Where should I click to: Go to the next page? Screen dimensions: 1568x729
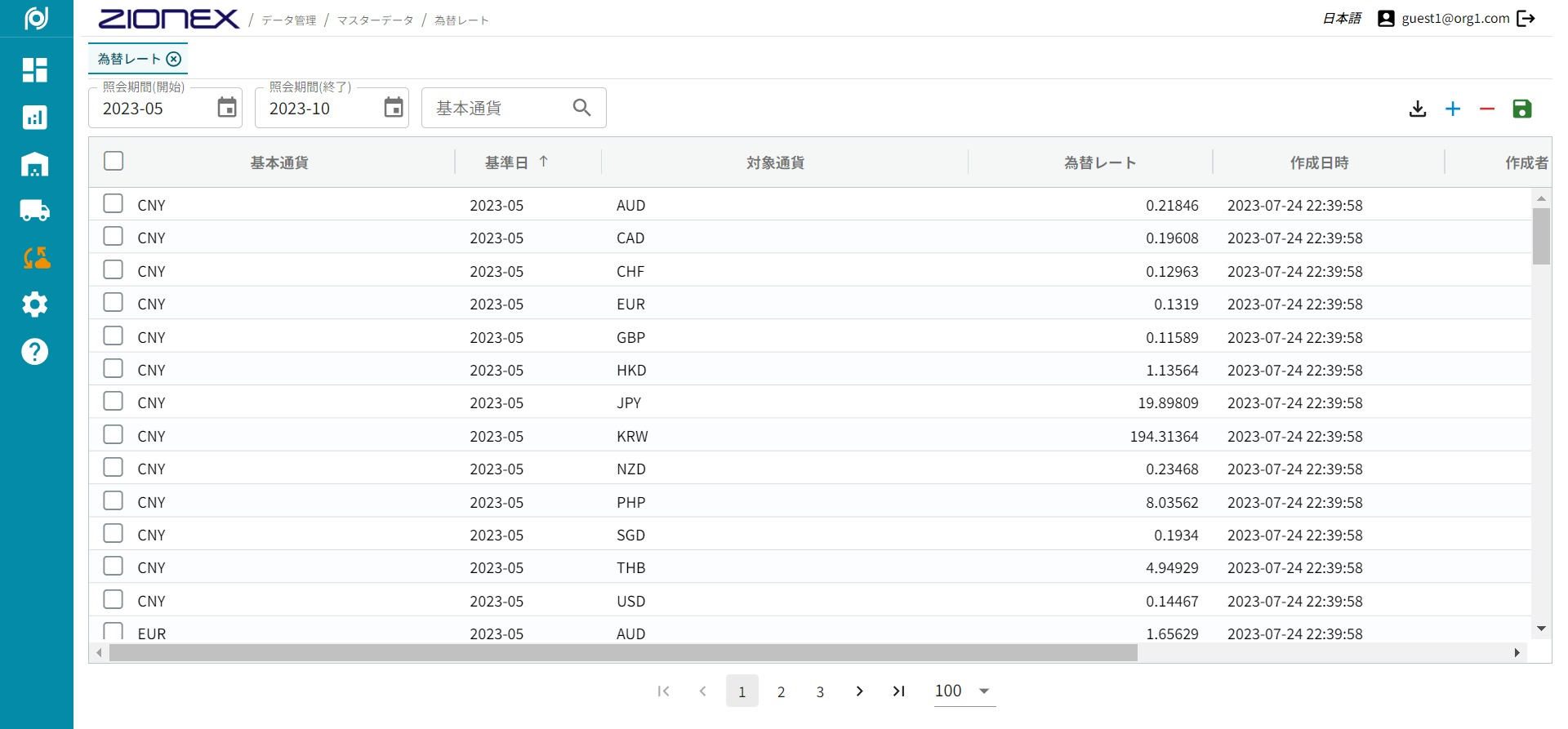pyautogui.click(x=859, y=691)
